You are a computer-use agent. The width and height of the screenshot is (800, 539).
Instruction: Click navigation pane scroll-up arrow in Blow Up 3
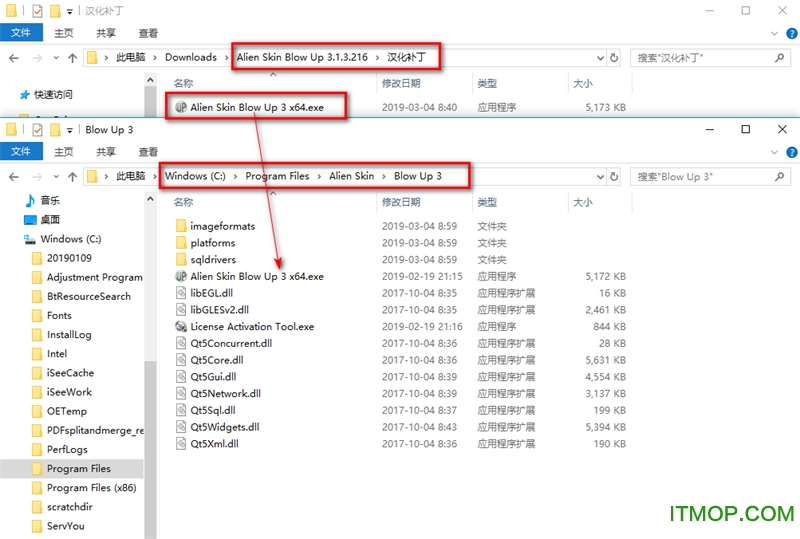pyautogui.click(x=150, y=199)
